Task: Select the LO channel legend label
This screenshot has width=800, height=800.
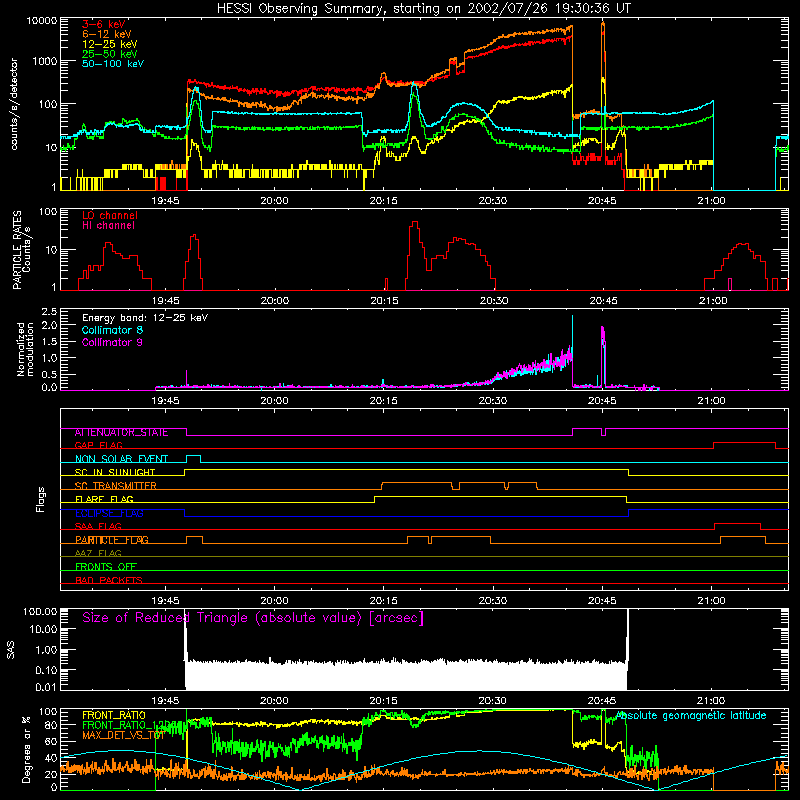Action: [x=110, y=215]
